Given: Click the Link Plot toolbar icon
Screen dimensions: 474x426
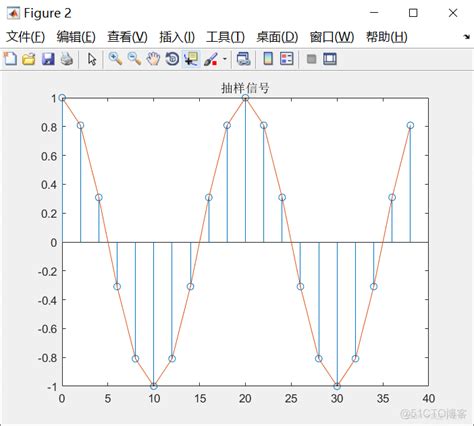Looking at the screenshot, I should click(x=243, y=59).
